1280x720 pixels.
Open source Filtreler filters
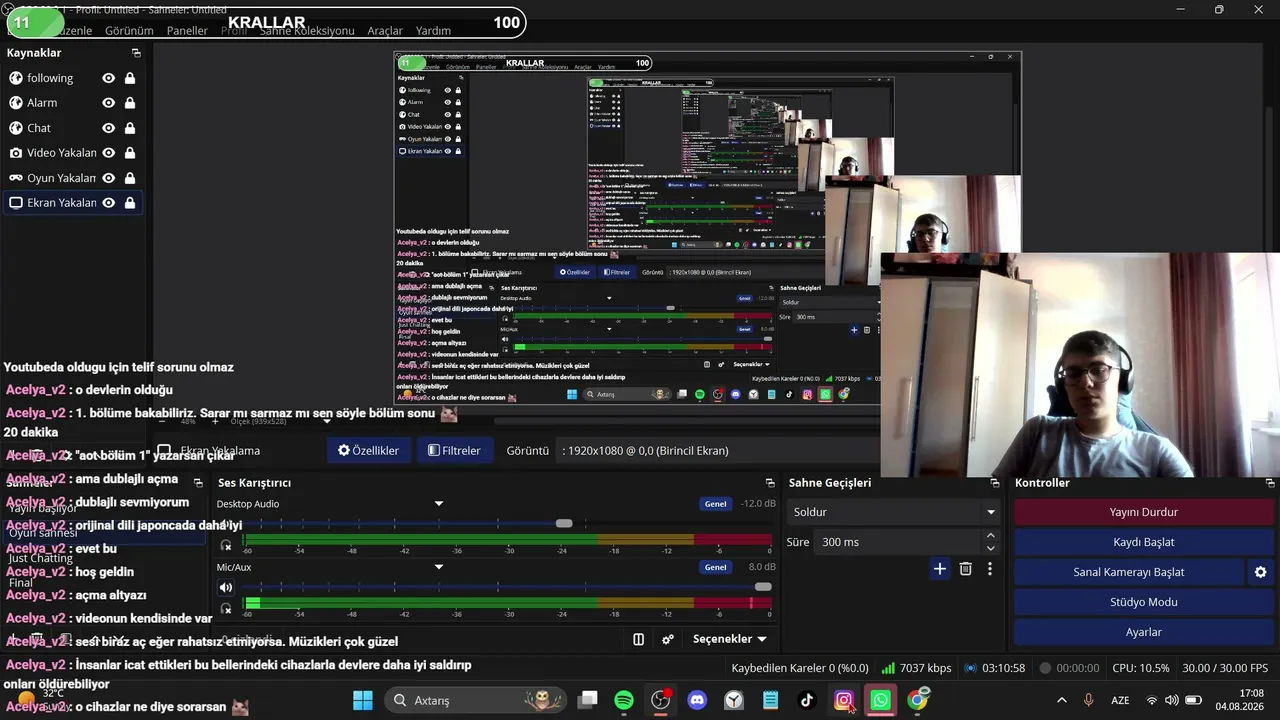tap(454, 451)
